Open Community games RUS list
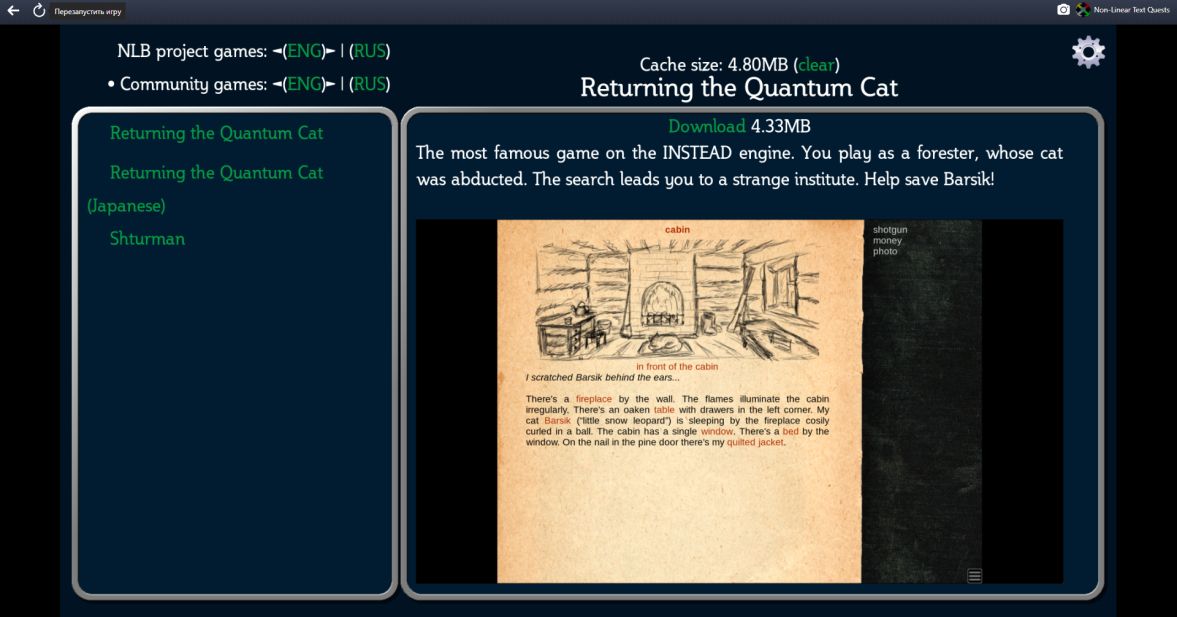 point(370,84)
